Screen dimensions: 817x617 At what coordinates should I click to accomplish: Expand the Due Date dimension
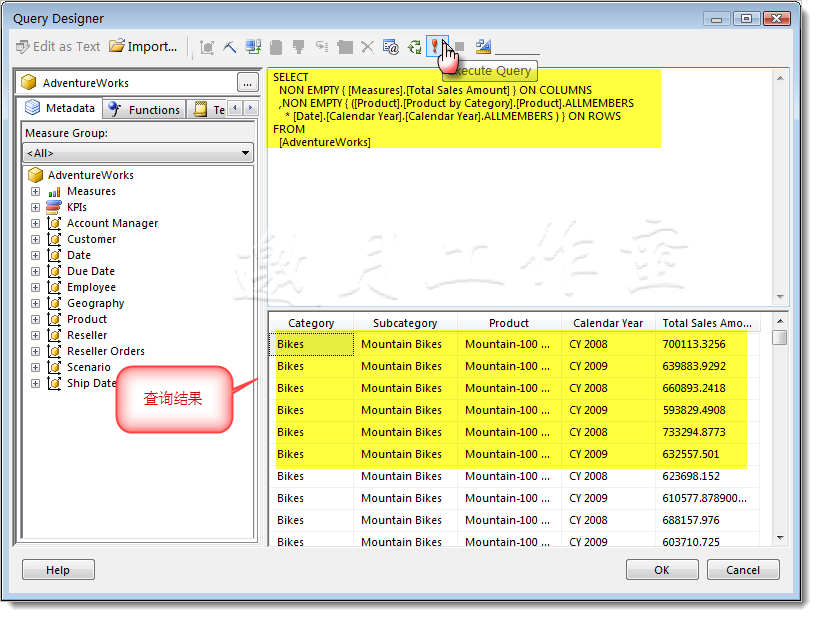click(x=35, y=272)
